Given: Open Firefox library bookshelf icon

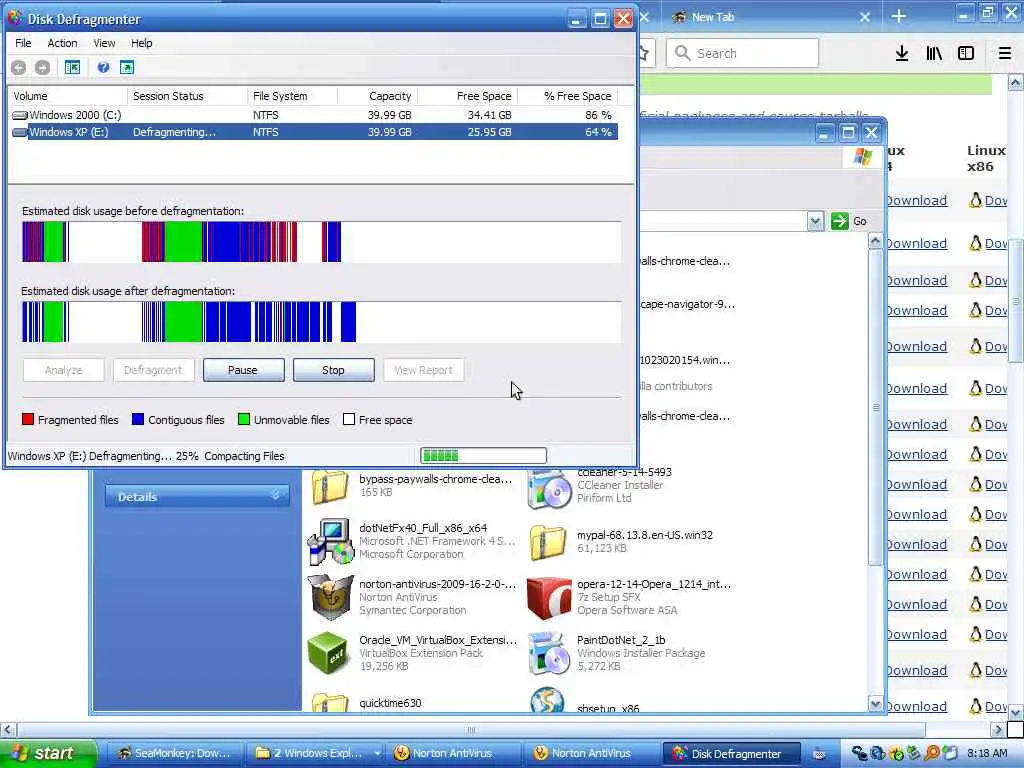Looking at the screenshot, I should (x=934, y=54).
